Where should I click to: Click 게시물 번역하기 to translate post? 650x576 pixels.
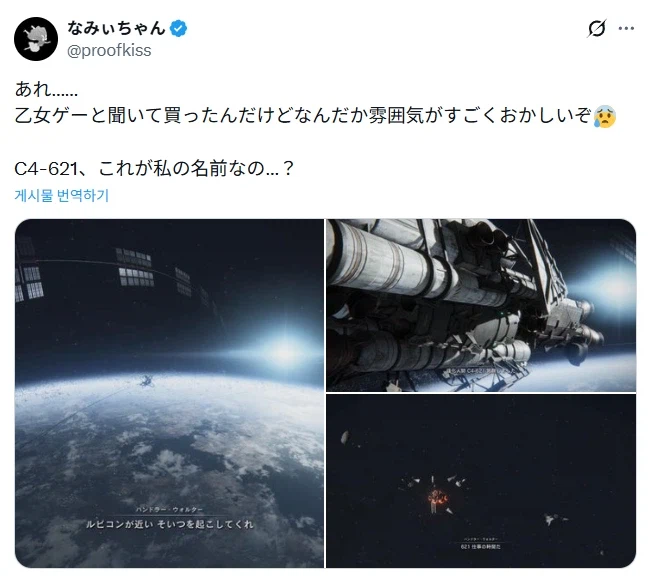click(x=62, y=195)
